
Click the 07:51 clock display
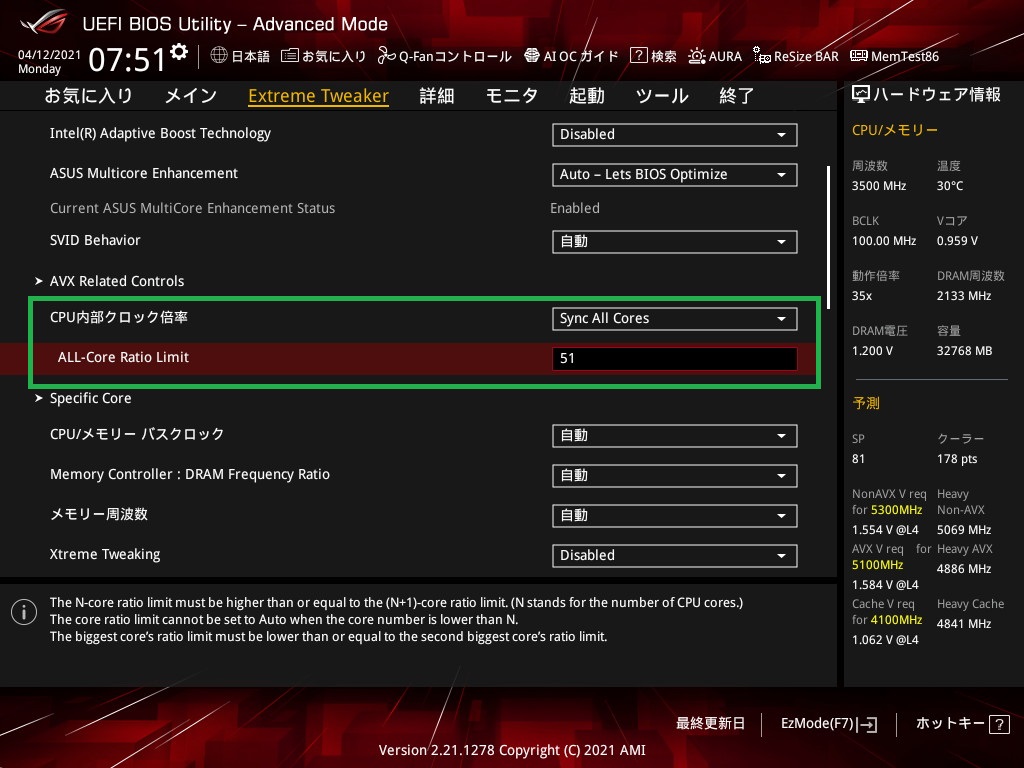click(127, 59)
